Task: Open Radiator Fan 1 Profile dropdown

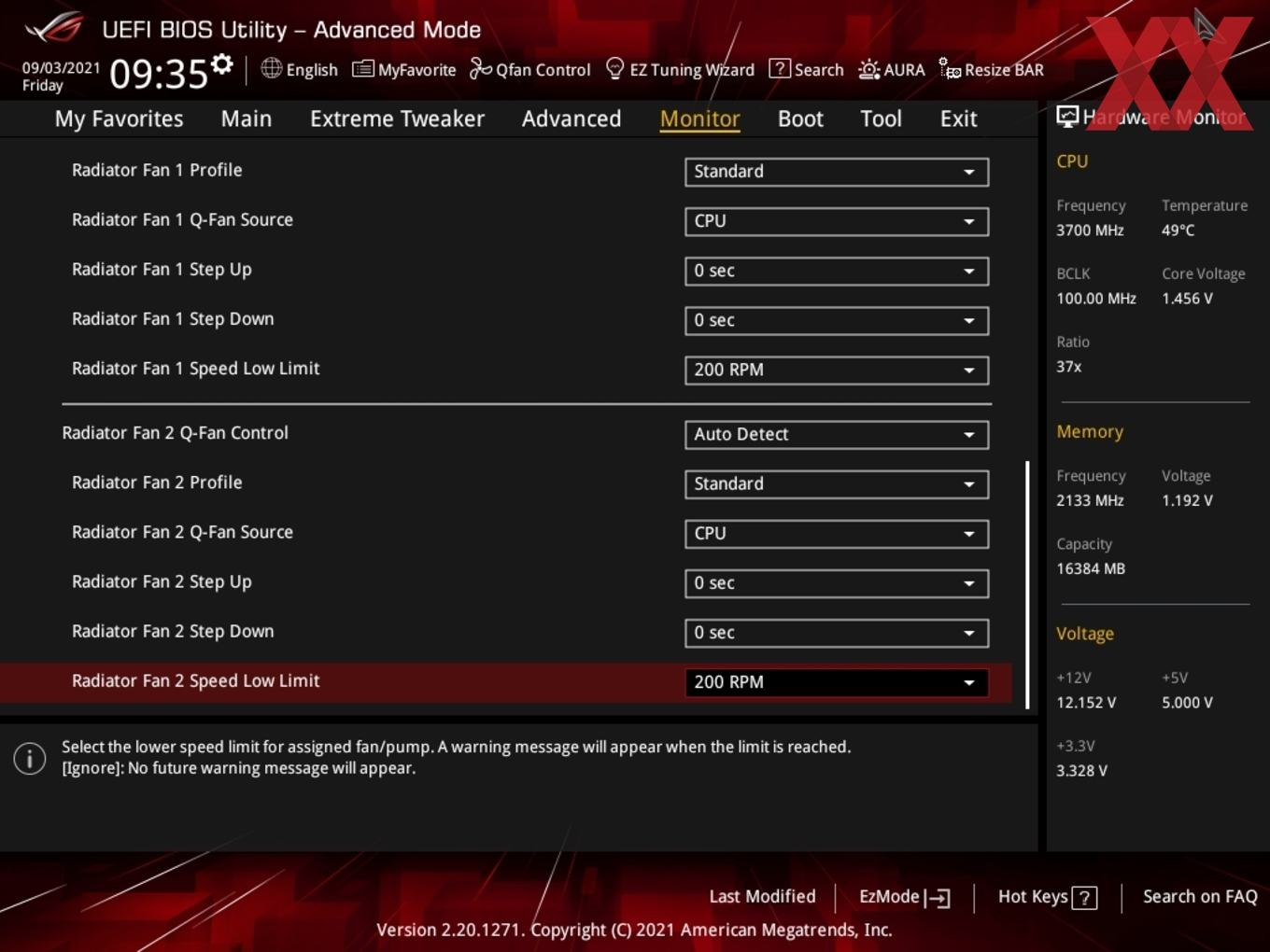Action: click(x=837, y=172)
